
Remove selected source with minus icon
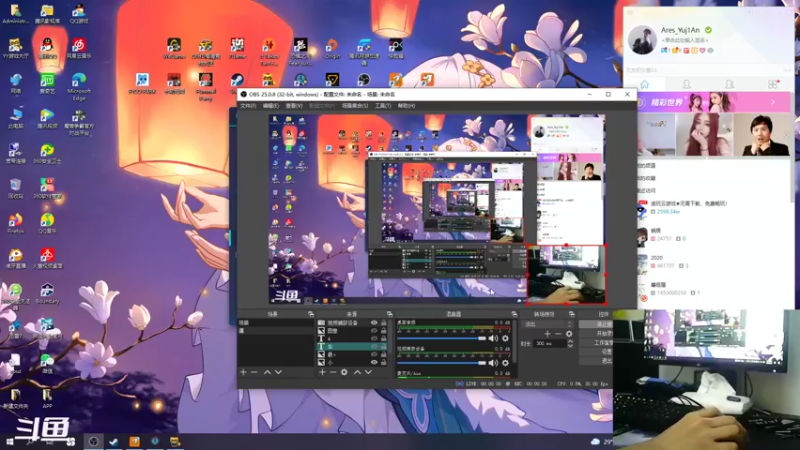(x=333, y=372)
